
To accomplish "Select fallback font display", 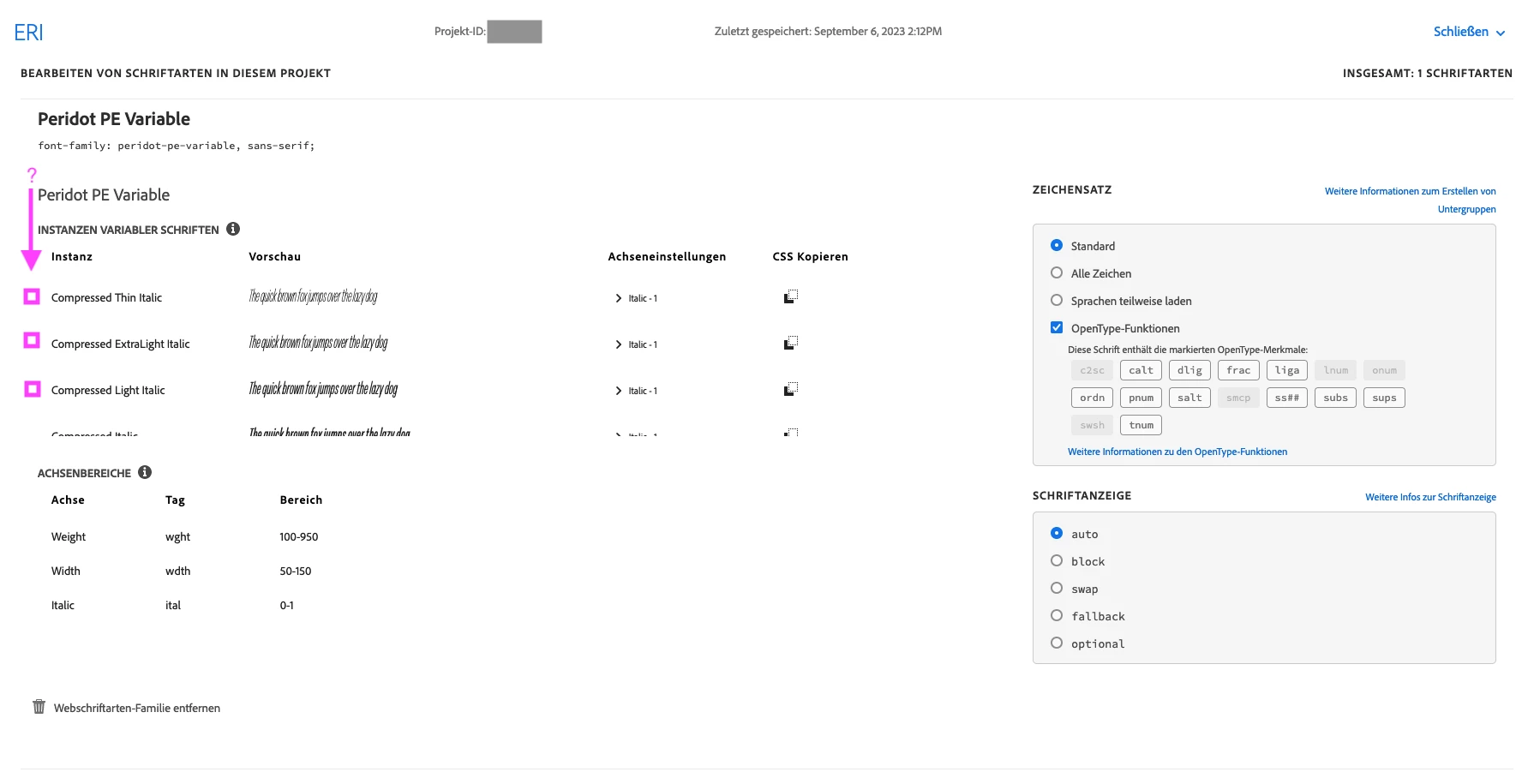I will (x=1057, y=615).
